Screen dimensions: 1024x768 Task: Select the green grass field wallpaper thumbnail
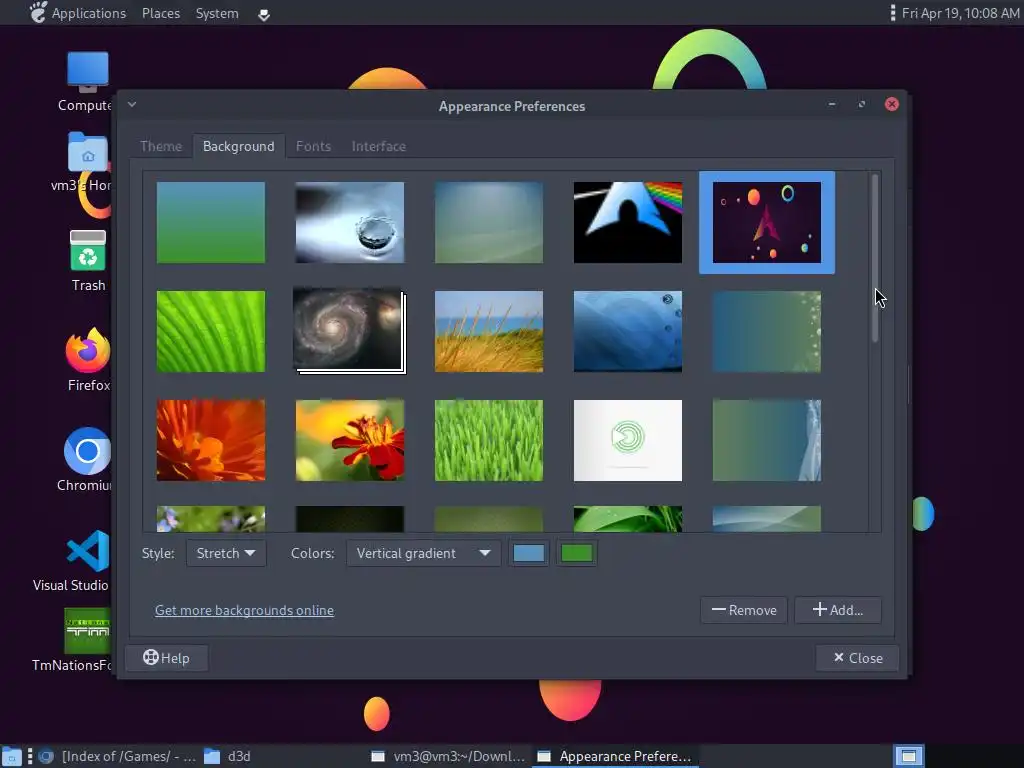(489, 441)
